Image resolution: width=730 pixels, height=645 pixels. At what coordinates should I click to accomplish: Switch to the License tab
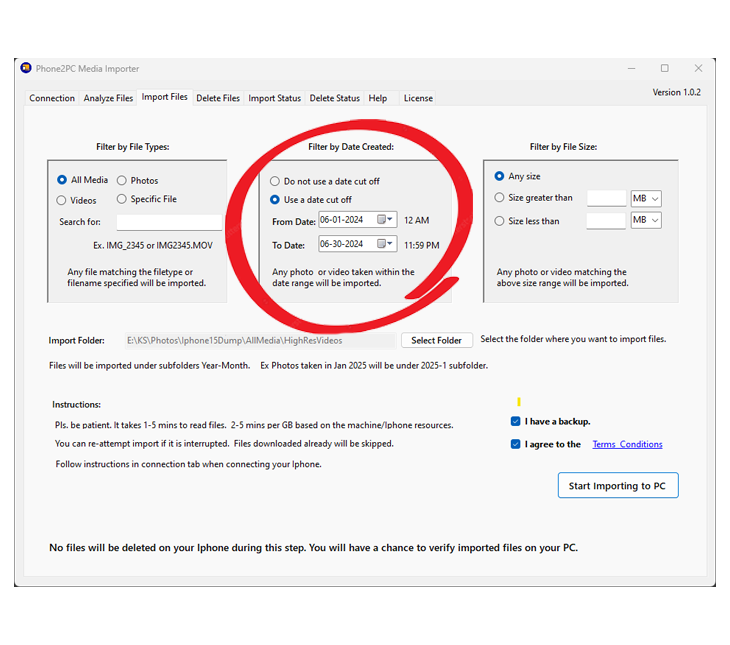pyautogui.click(x=418, y=98)
